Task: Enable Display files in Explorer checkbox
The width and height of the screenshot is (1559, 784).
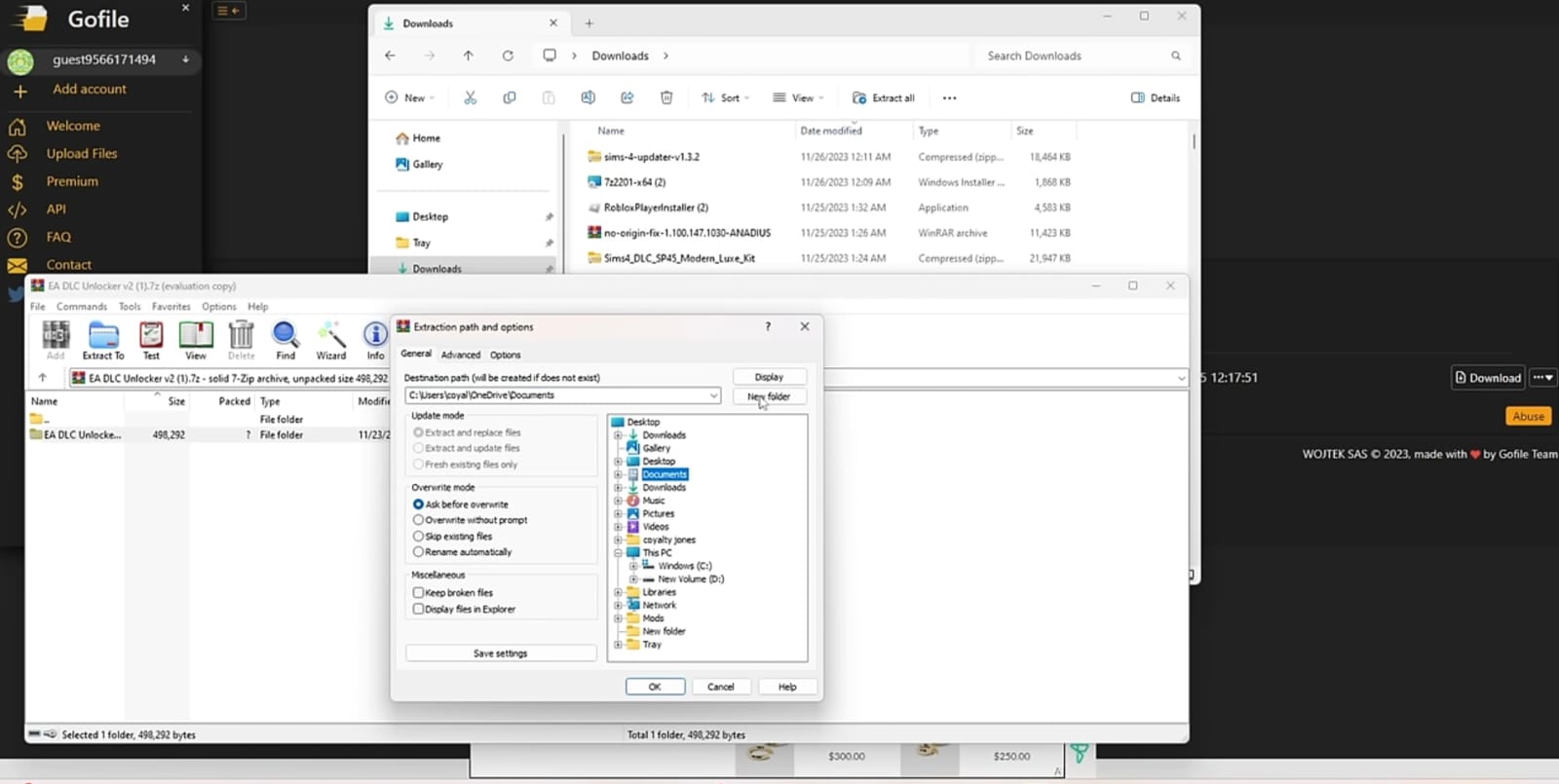Action: (x=418, y=609)
